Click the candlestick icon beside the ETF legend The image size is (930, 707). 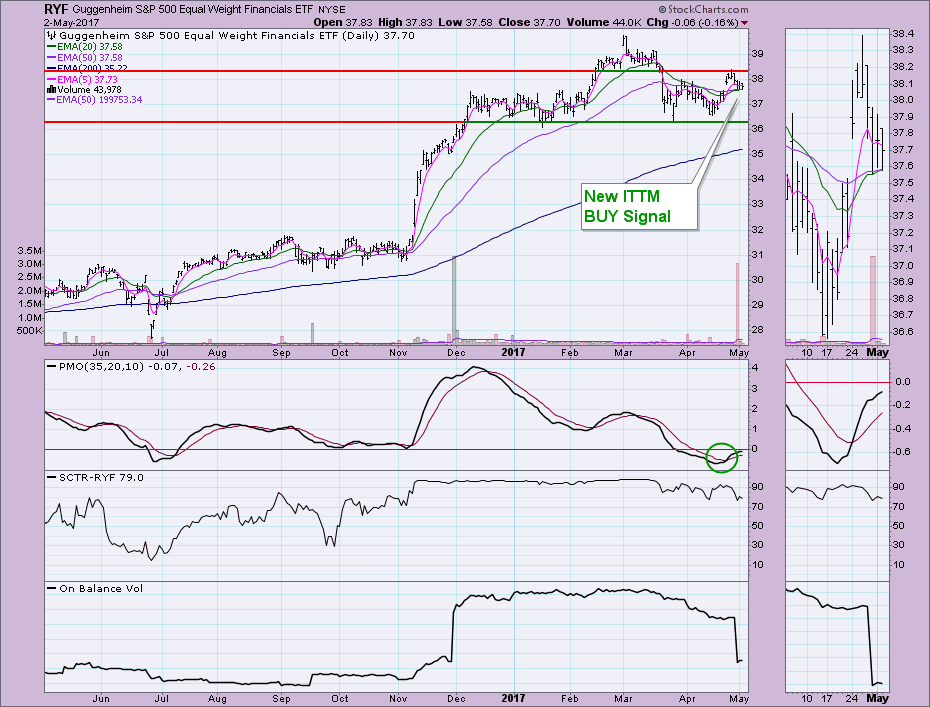pos(50,36)
